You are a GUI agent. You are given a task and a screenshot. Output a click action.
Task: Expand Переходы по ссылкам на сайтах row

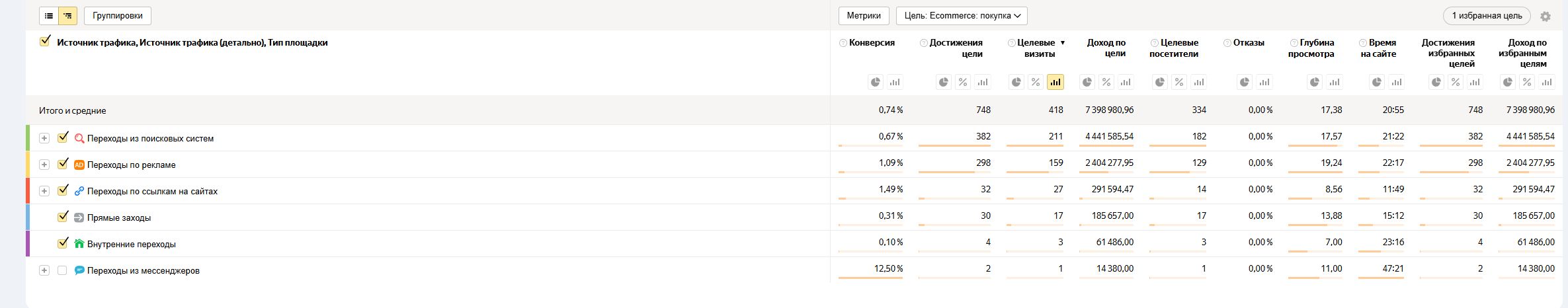pyautogui.click(x=44, y=191)
